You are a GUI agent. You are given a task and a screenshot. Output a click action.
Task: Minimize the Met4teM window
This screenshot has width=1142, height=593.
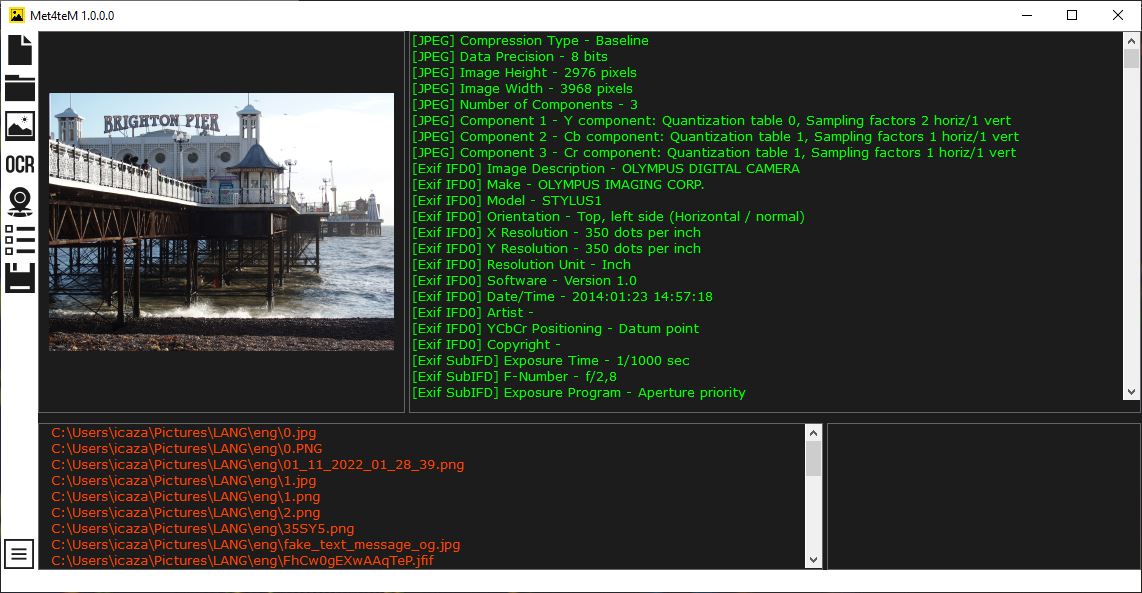tap(1027, 15)
